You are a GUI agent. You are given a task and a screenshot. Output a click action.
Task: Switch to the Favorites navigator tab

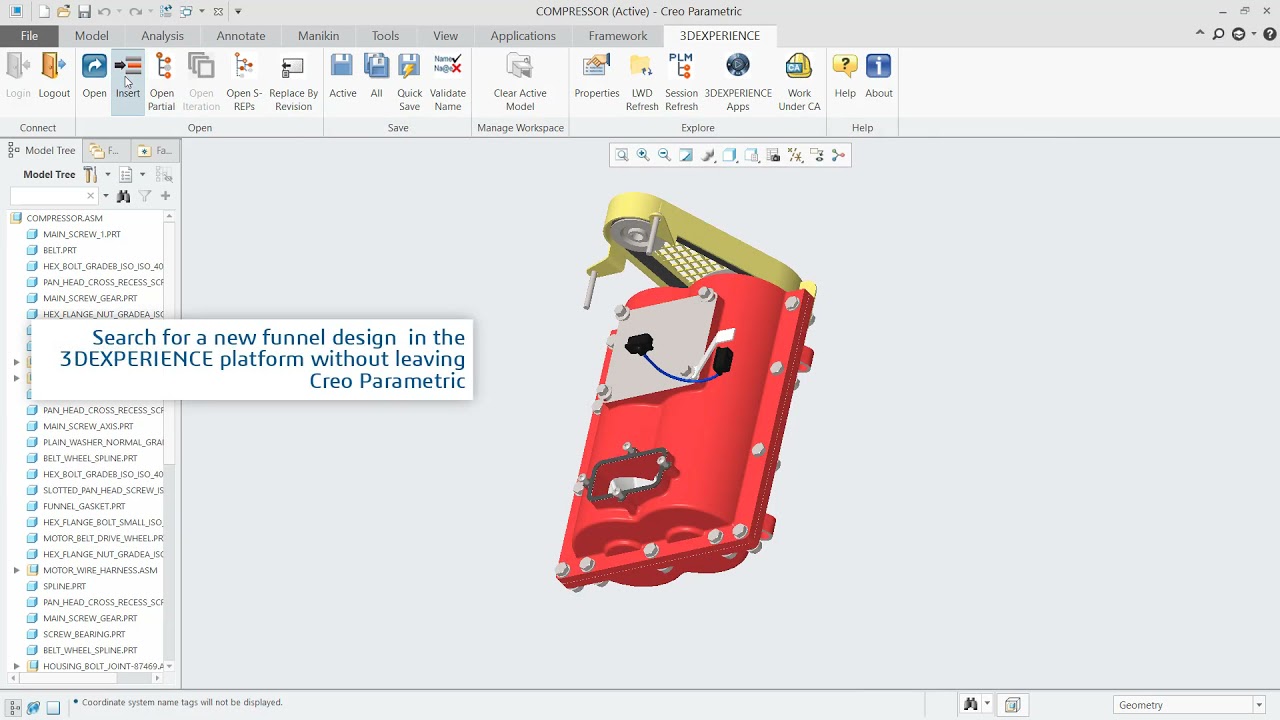(155, 150)
